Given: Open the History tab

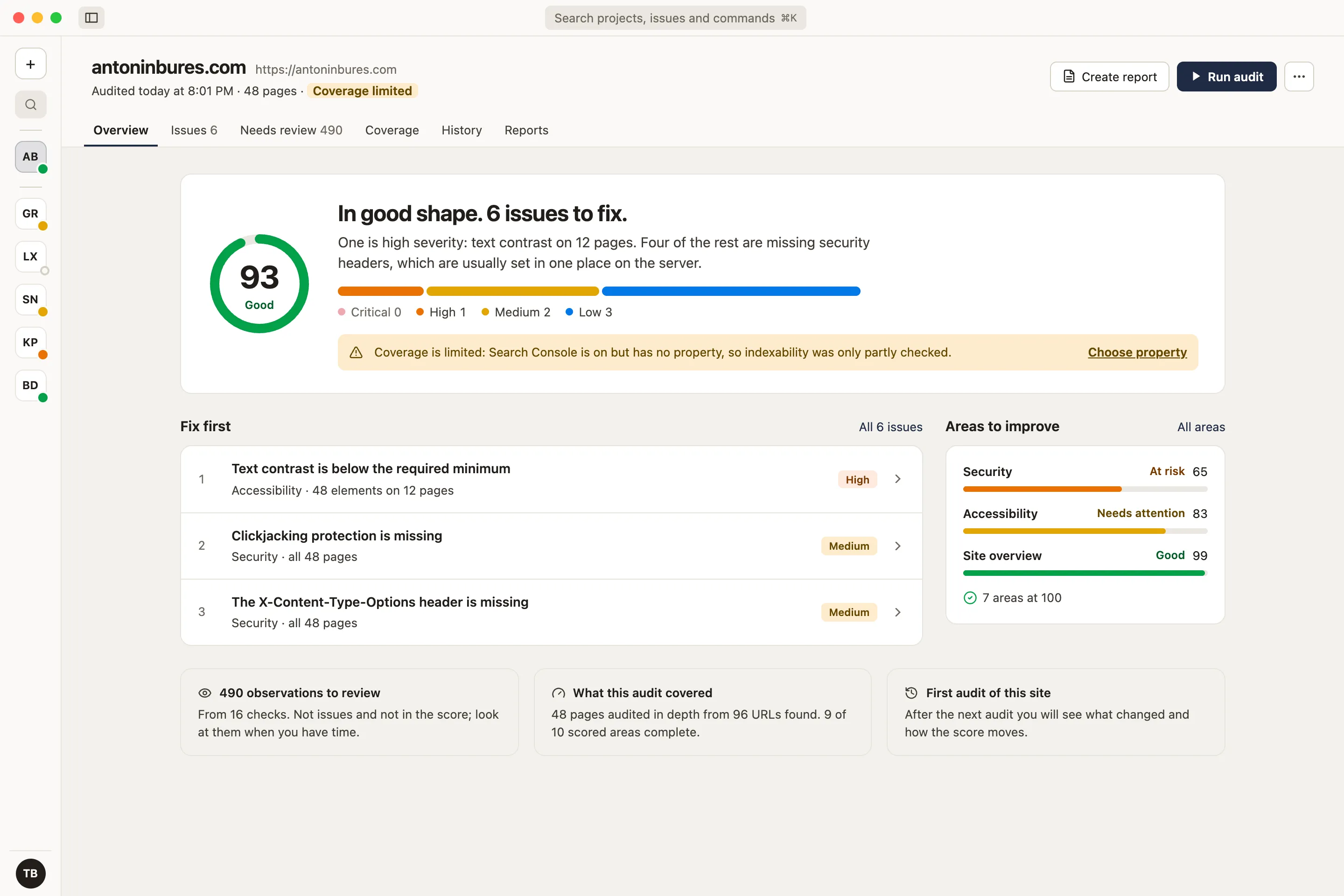Looking at the screenshot, I should coord(462,130).
